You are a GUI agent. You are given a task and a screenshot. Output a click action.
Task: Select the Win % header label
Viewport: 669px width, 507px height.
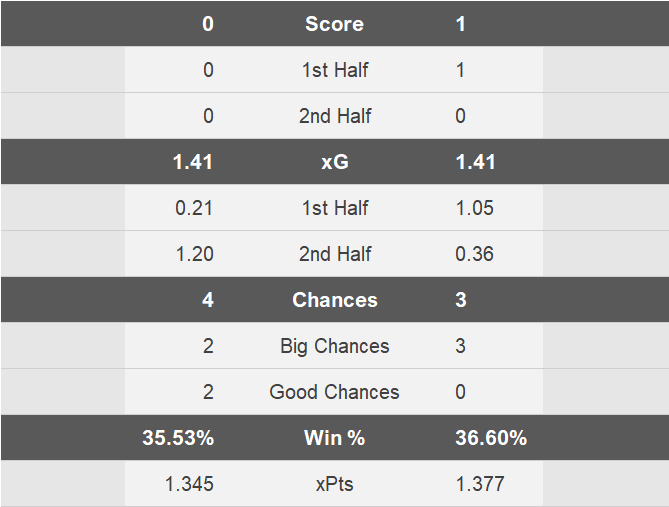334,438
